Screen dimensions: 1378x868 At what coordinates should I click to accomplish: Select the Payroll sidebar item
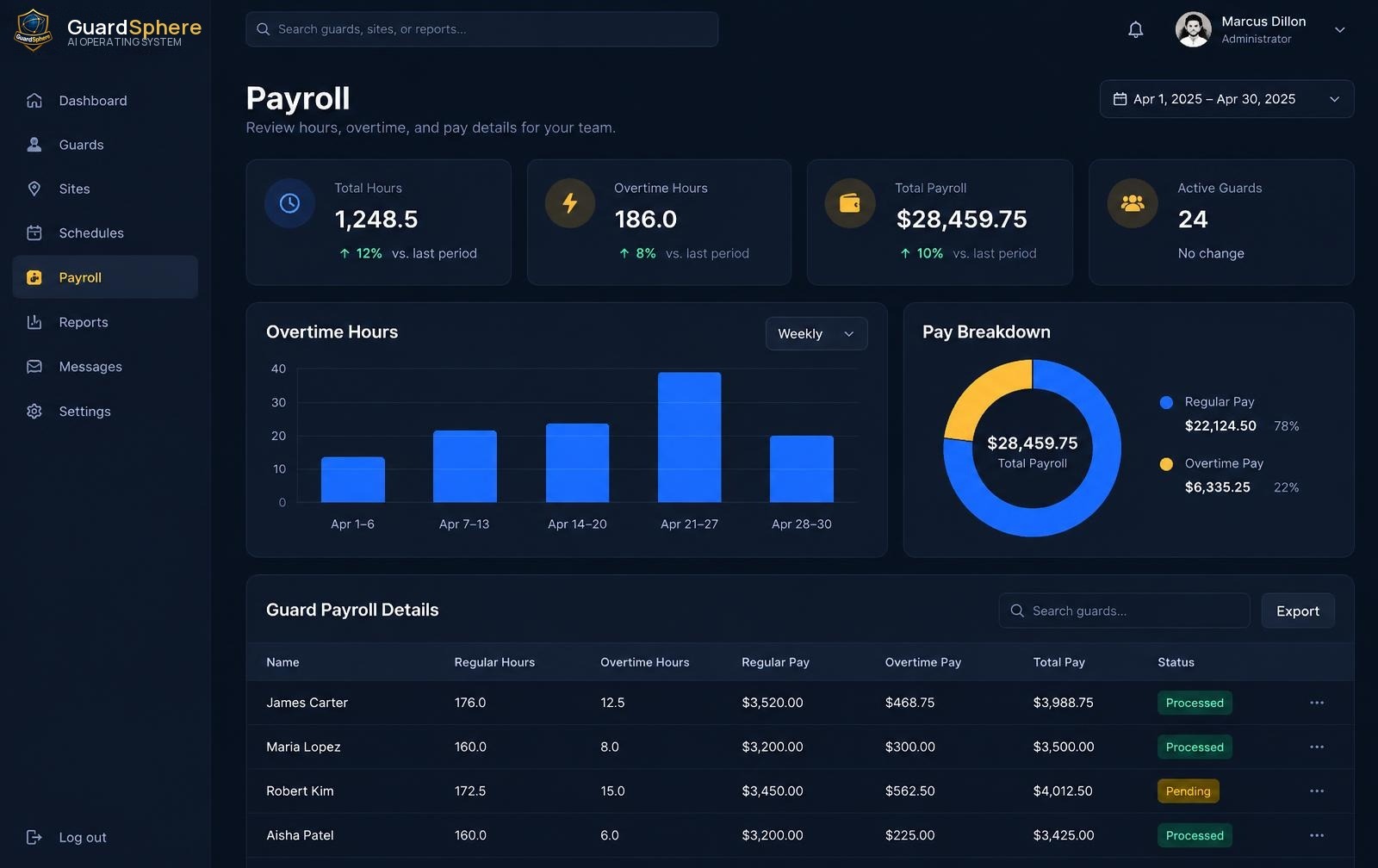105,277
